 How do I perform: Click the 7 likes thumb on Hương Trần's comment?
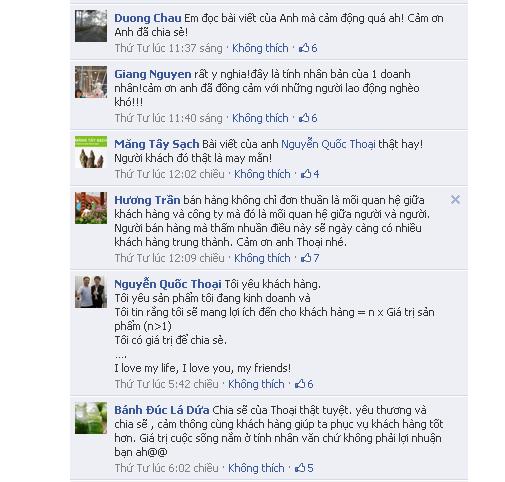(x=310, y=258)
